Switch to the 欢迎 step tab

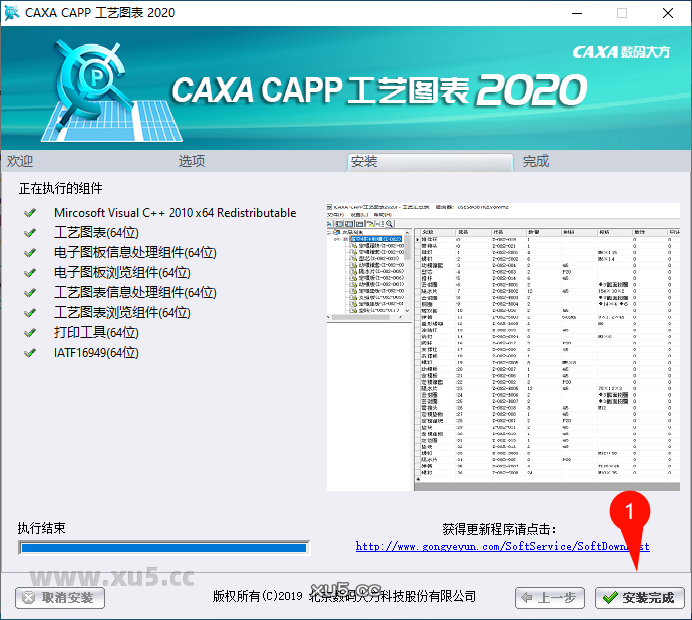[x=21, y=161]
